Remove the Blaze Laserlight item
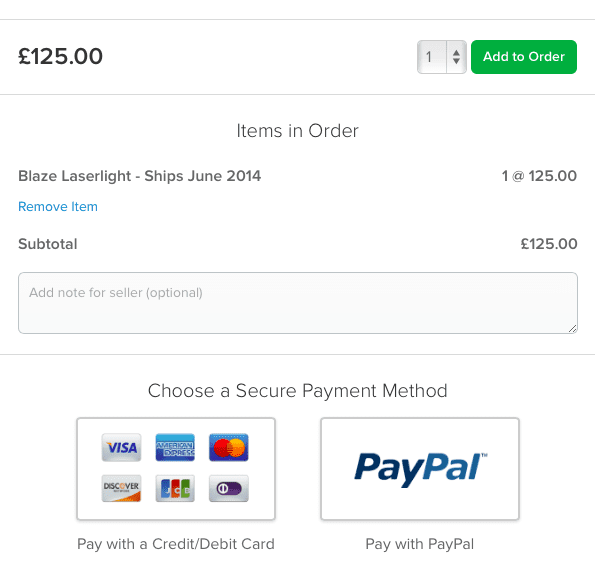 (x=58, y=206)
